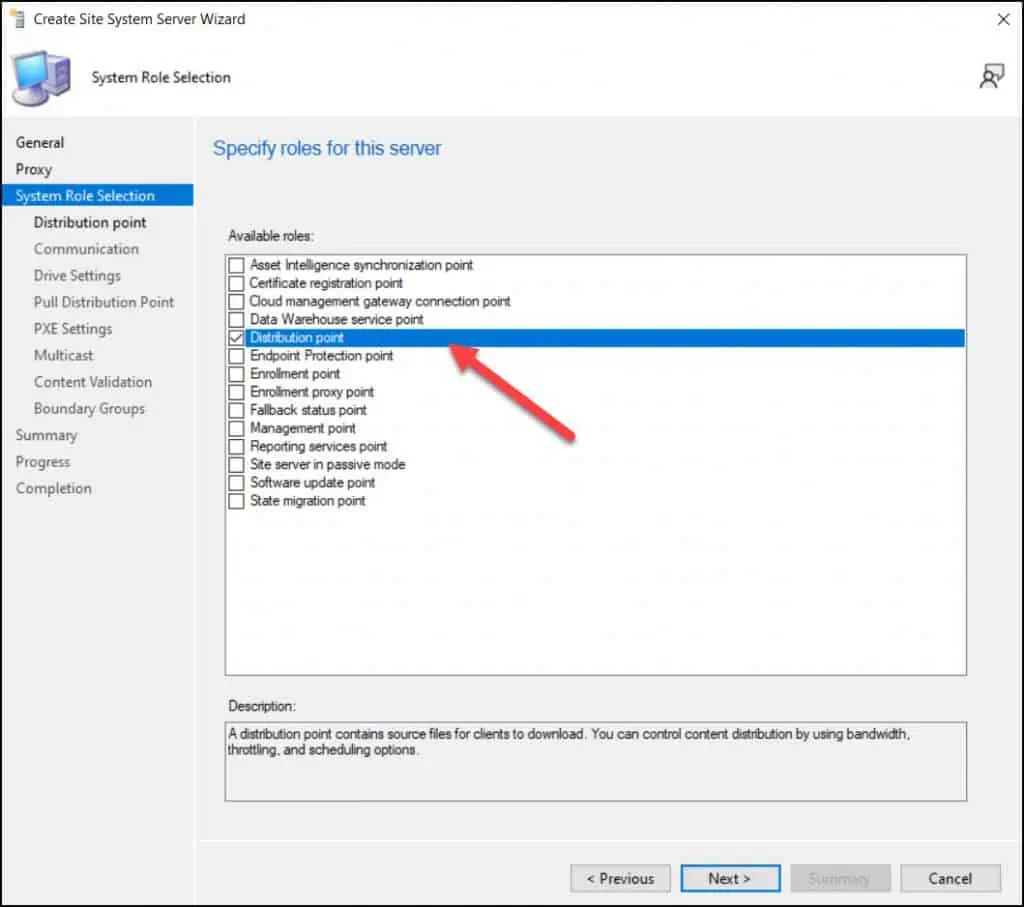Cancel the wizard
This screenshot has width=1024, height=907.
[x=950, y=878]
